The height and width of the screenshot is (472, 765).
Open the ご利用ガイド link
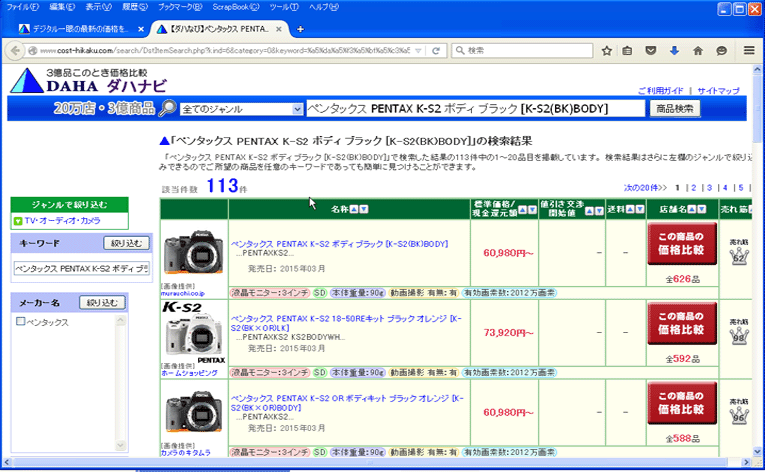pos(661,91)
